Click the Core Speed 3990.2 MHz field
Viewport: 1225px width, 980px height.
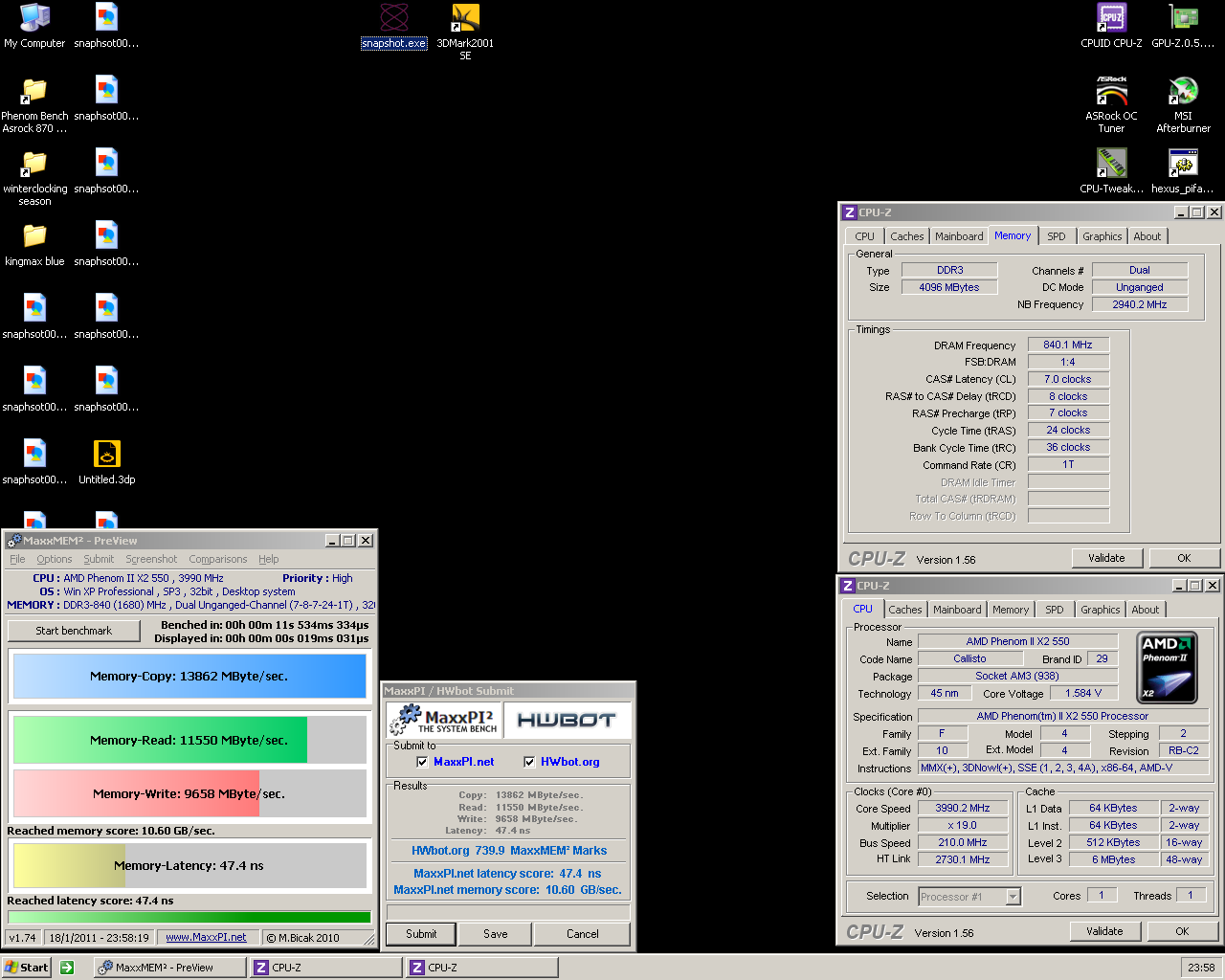tap(962, 808)
